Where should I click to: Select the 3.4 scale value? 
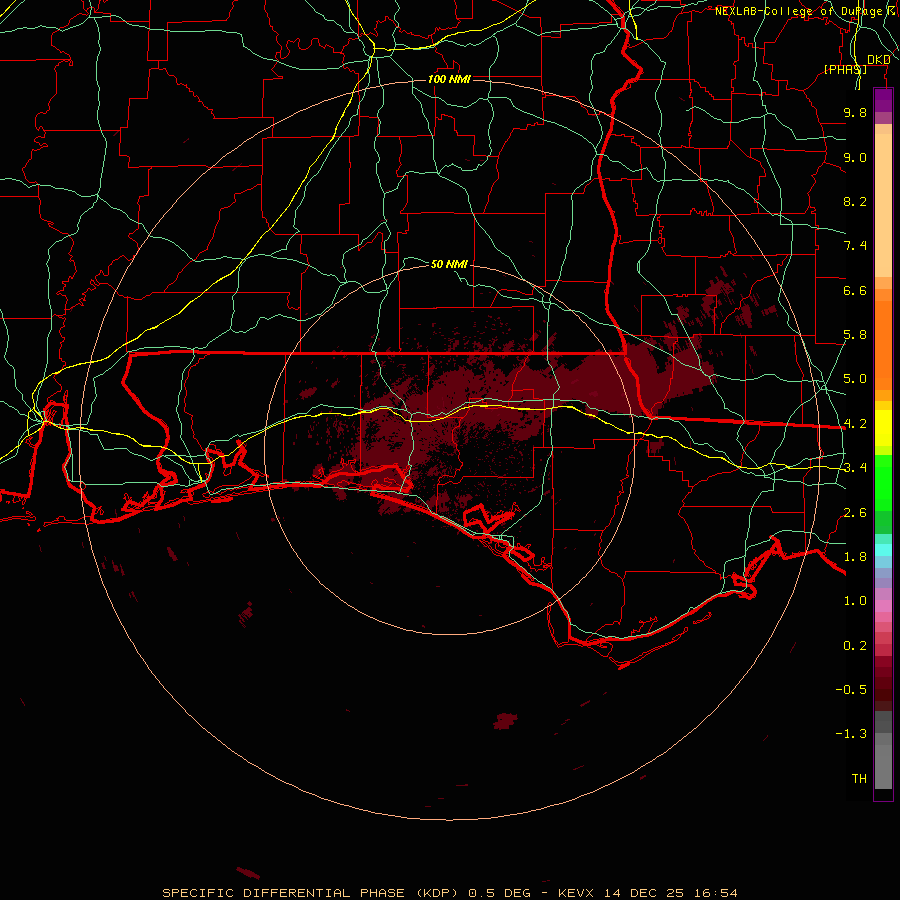[855, 468]
